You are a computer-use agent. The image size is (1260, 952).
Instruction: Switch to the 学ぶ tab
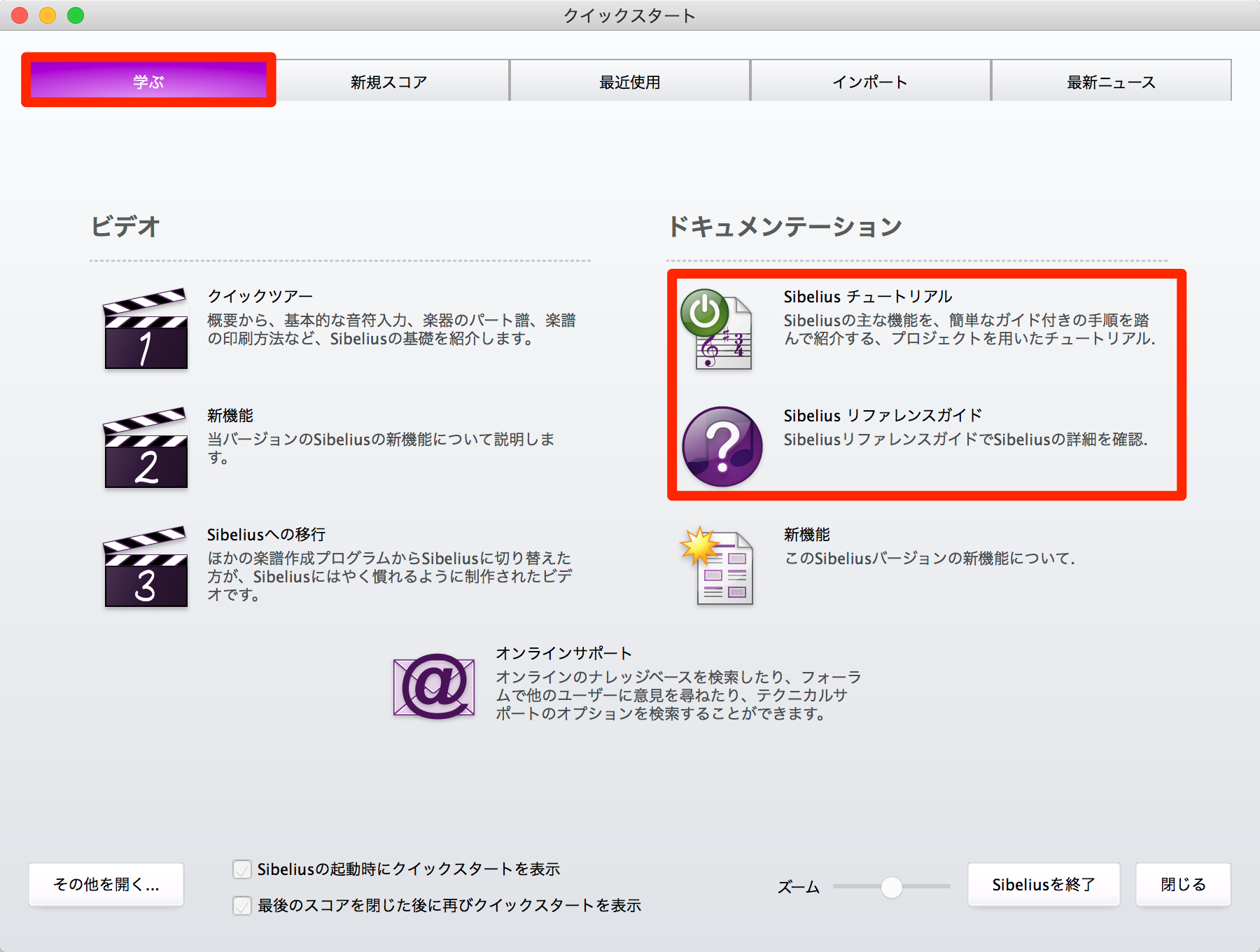[x=148, y=81]
